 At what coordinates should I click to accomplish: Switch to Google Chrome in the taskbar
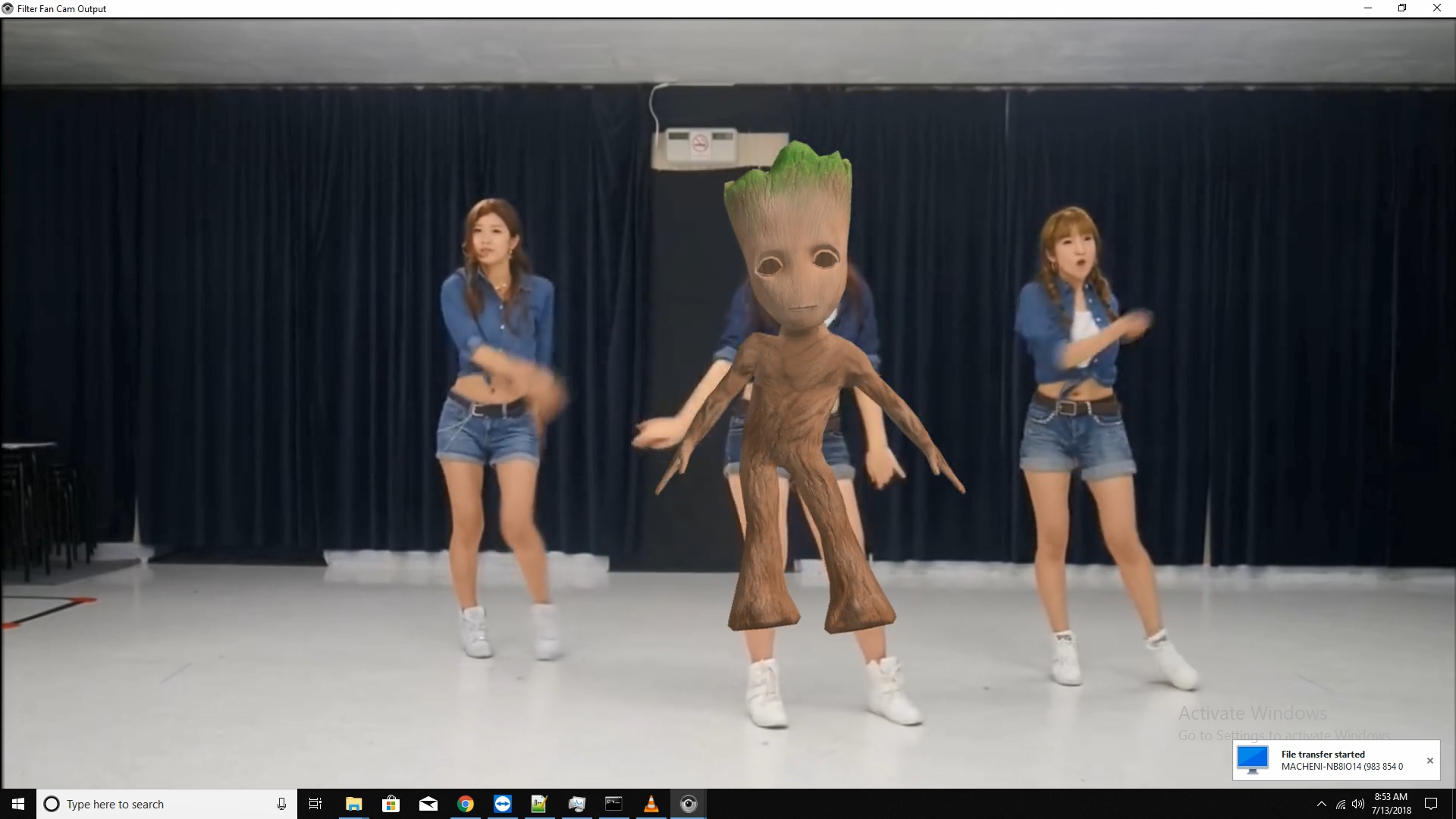pos(465,804)
